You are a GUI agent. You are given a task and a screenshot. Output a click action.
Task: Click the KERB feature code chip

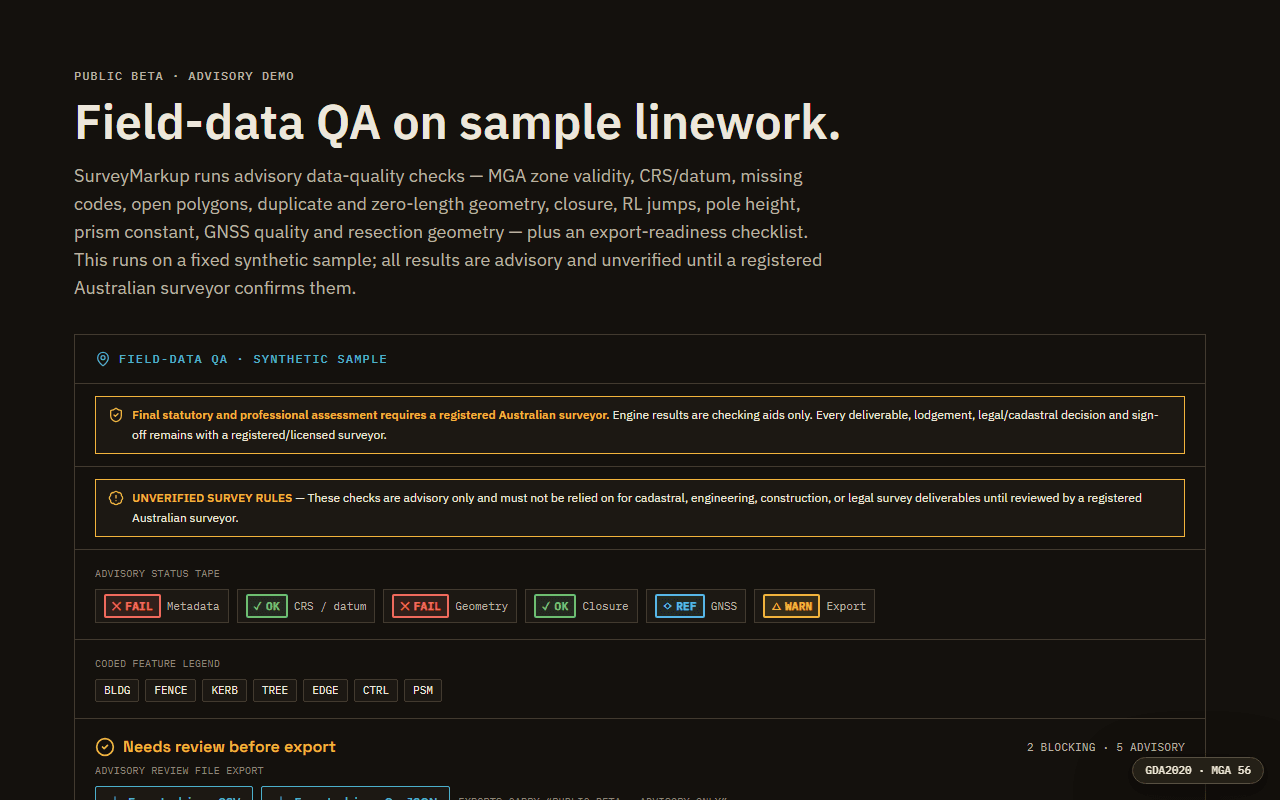tap(225, 690)
